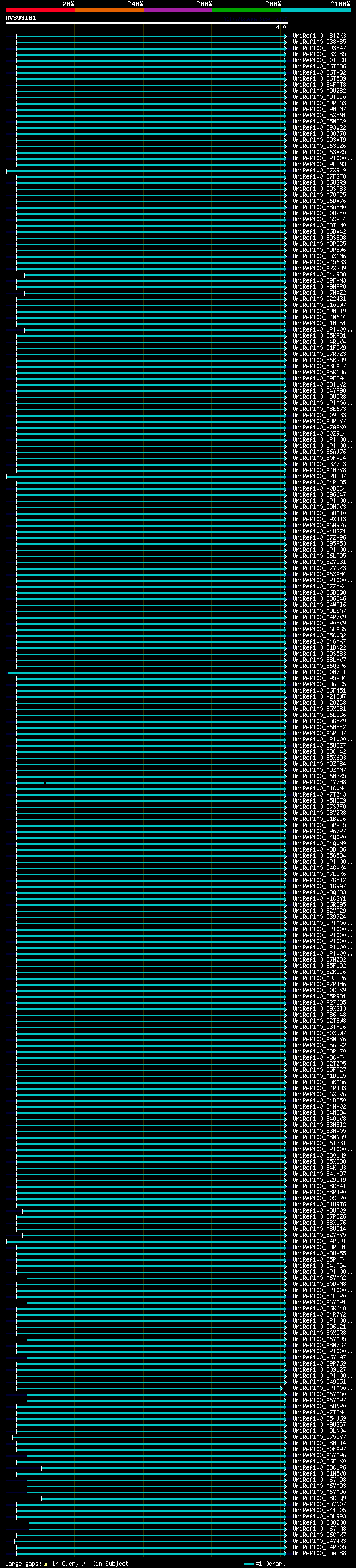Select hit label UniRef100_Q9FUN3
This screenshot has width=356, height=1568.
(319, 164)
